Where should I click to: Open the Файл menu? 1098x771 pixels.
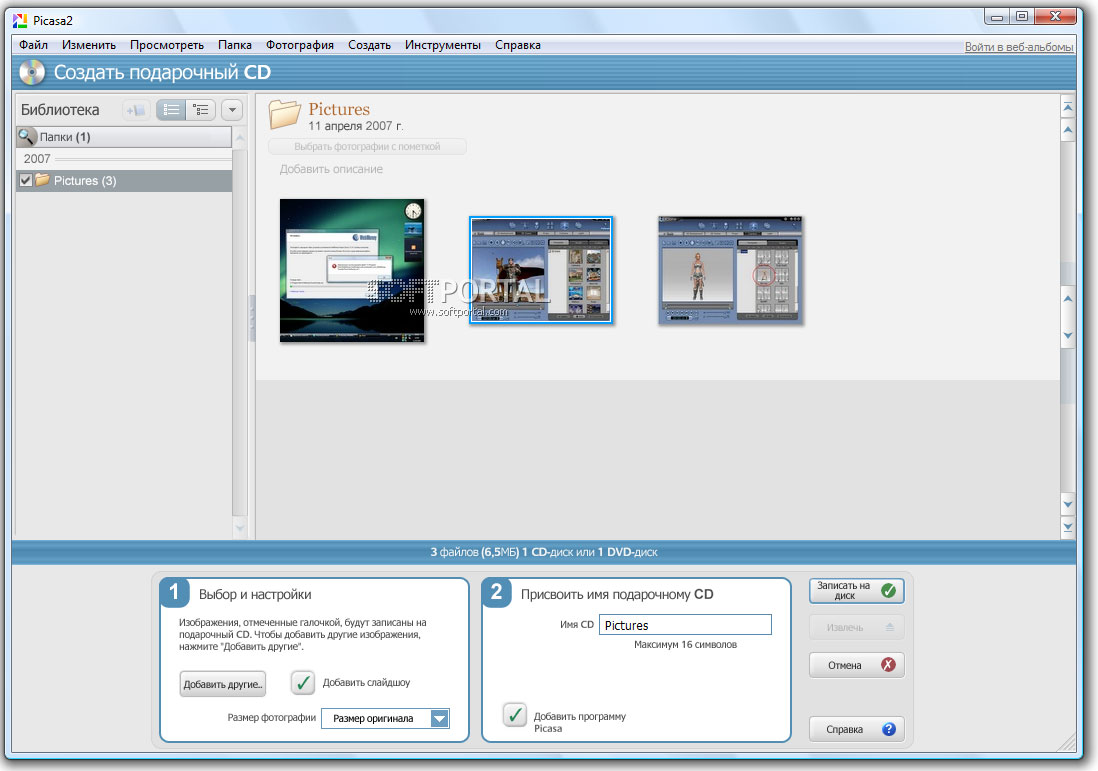[33, 45]
